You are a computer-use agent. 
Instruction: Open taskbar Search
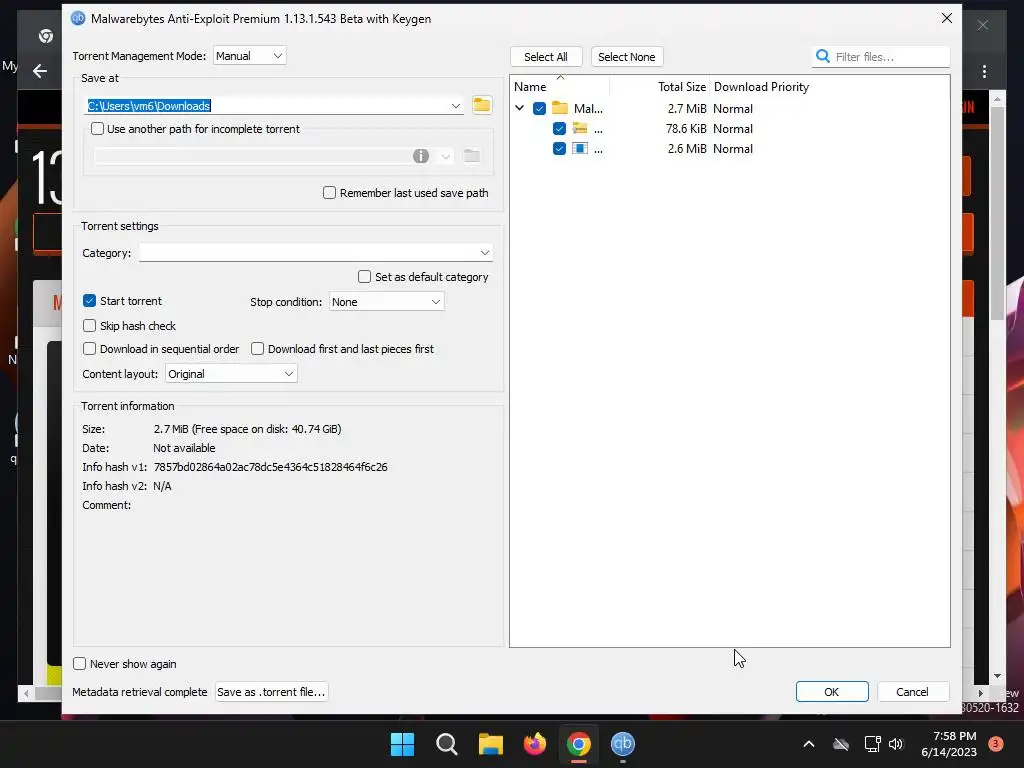point(447,744)
